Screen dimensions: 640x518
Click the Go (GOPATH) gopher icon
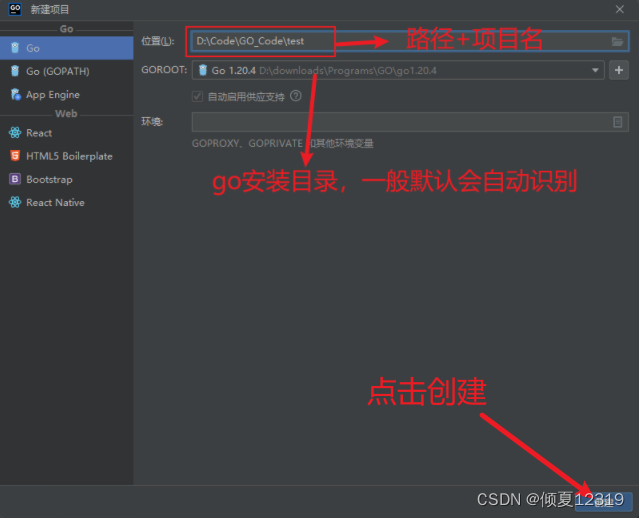click(15, 71)
